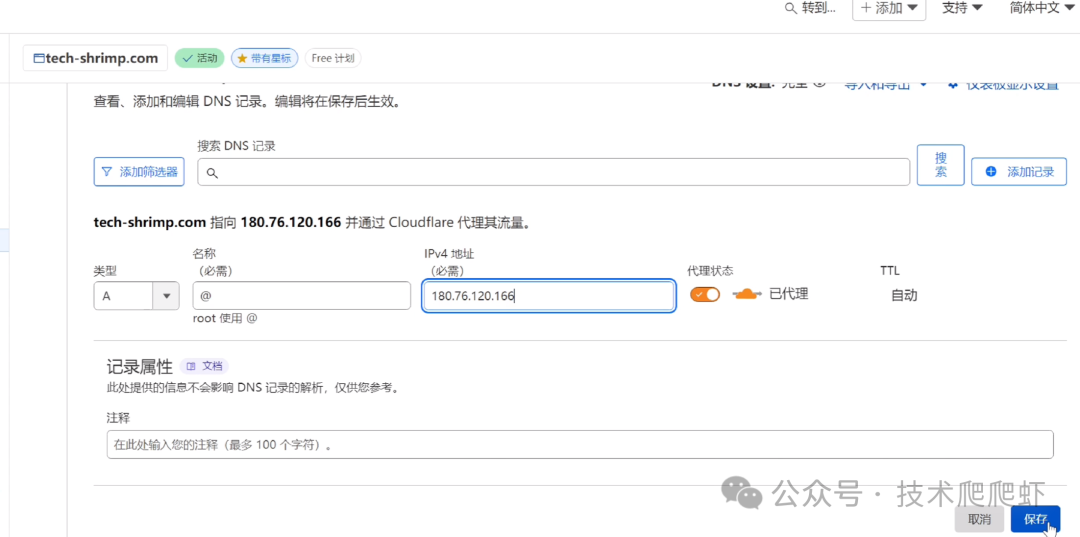1080x537 pixels.
Task: Focus the 搜索 DNS 记录 search field
Action: click(553, 171)
